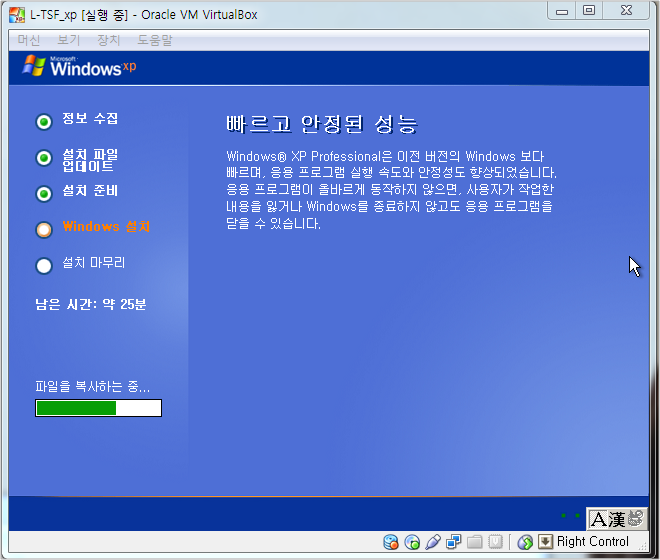Click the '설치 준비' step label
The width and height of the screenshot is (660, 560).
90,191
